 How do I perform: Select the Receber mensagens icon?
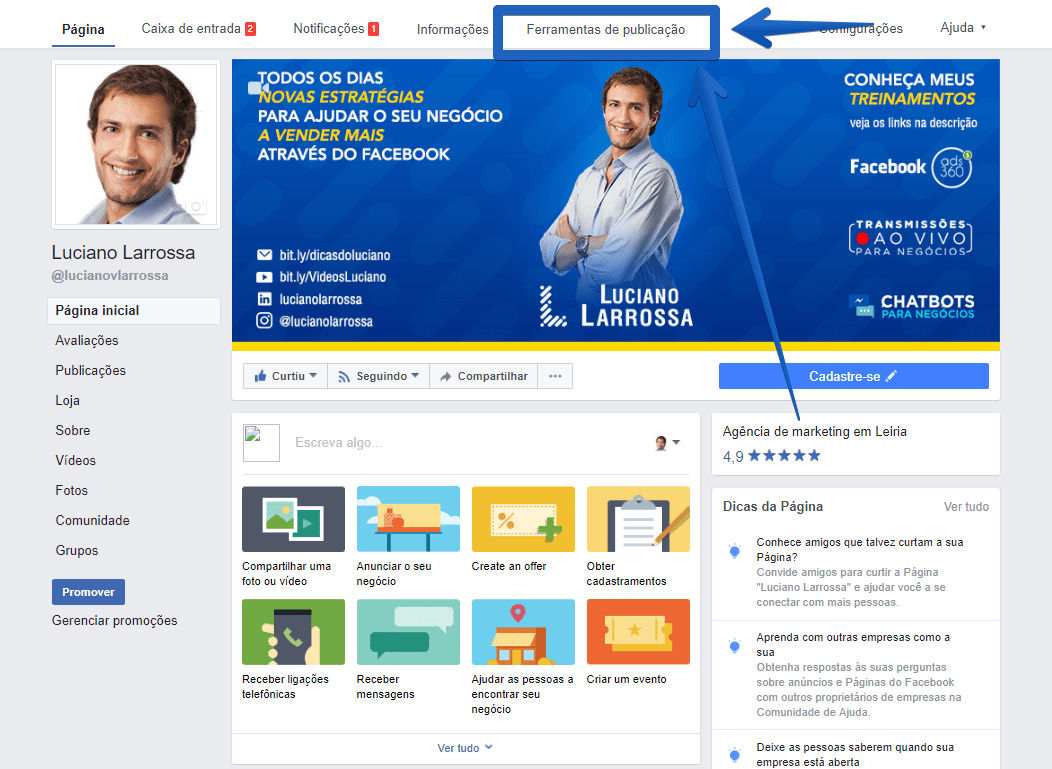[x=408, y=632]
